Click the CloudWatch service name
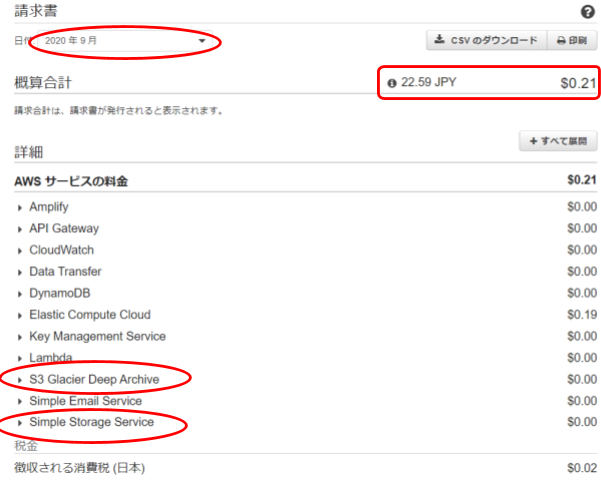 pyautogui.click(x=61, y=250)
